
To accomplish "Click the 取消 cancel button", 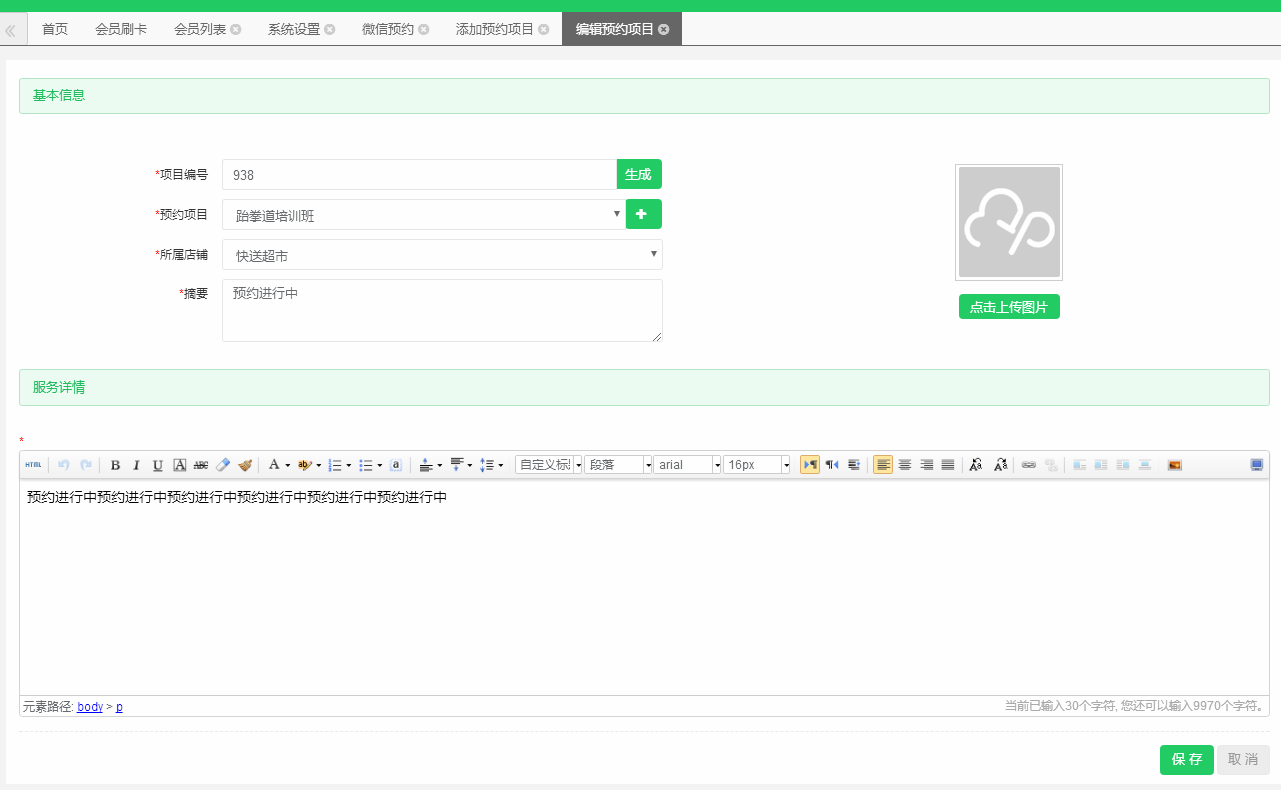I will pyautogui.click(x=1244, y=760).
